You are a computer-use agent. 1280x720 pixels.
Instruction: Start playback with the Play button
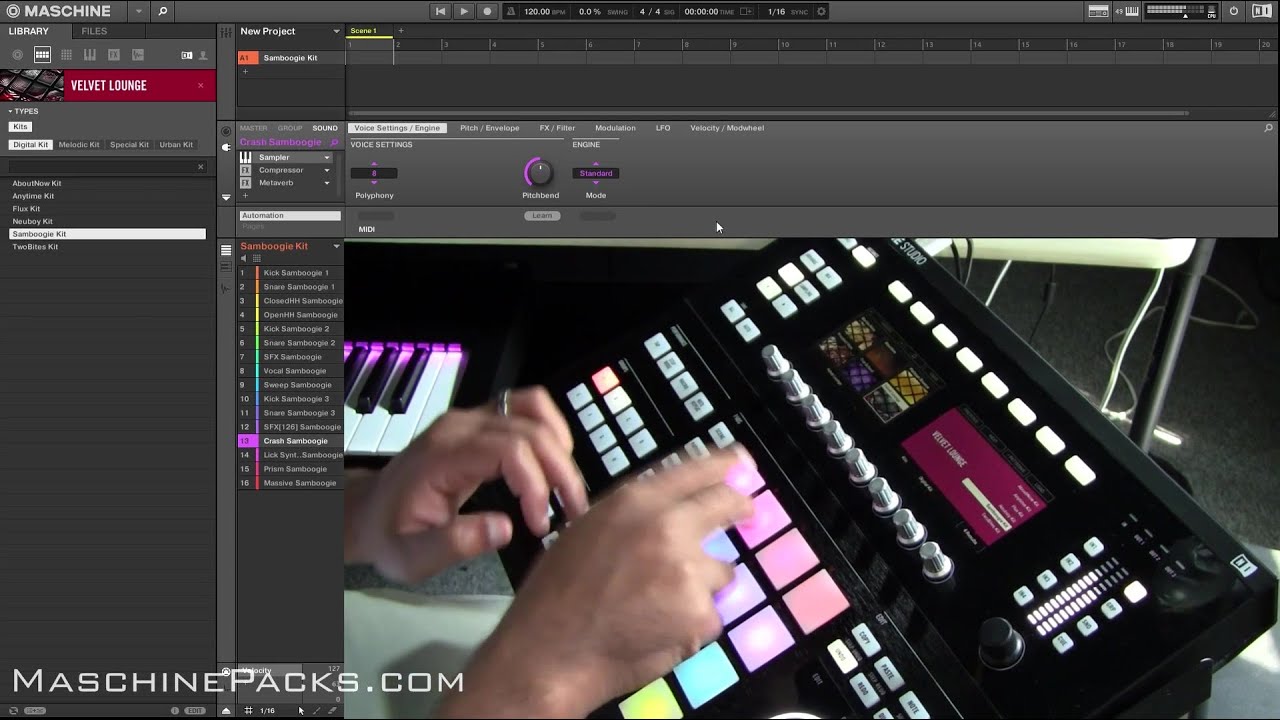tap(463, 11)
